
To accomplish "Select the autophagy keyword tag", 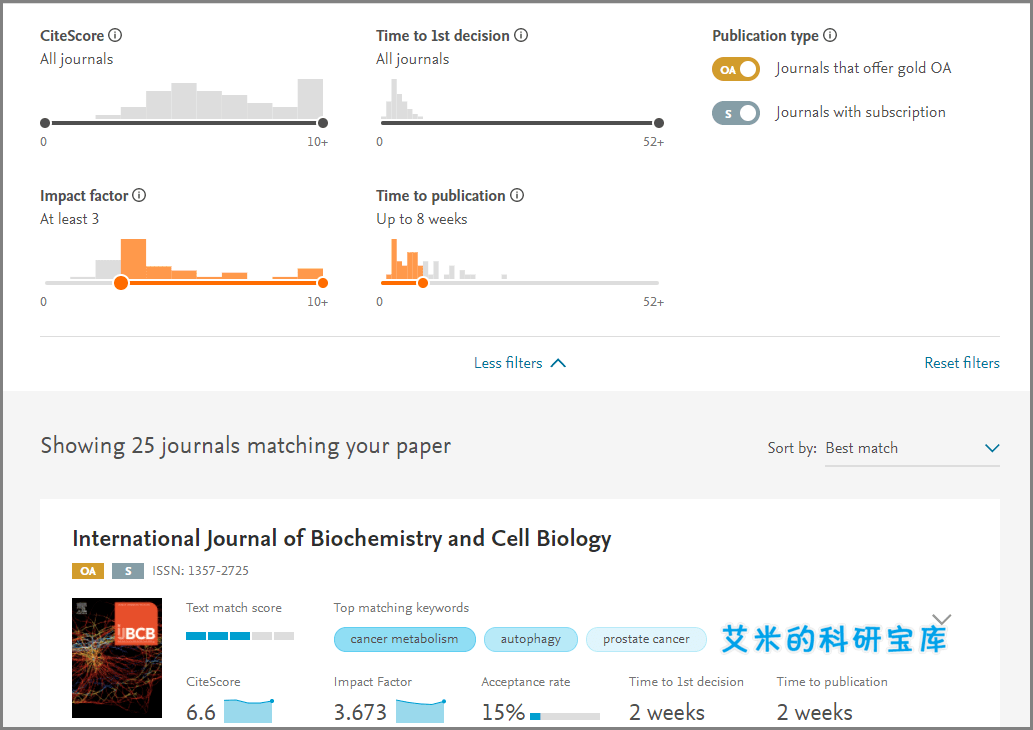I will [x=531, y=639].
